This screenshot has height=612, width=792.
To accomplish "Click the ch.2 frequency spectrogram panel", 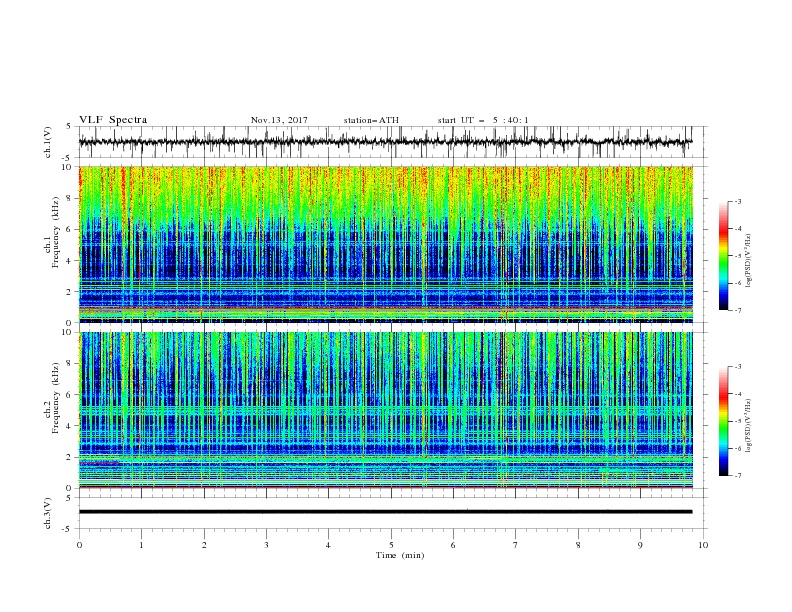I will coord(385,410).
